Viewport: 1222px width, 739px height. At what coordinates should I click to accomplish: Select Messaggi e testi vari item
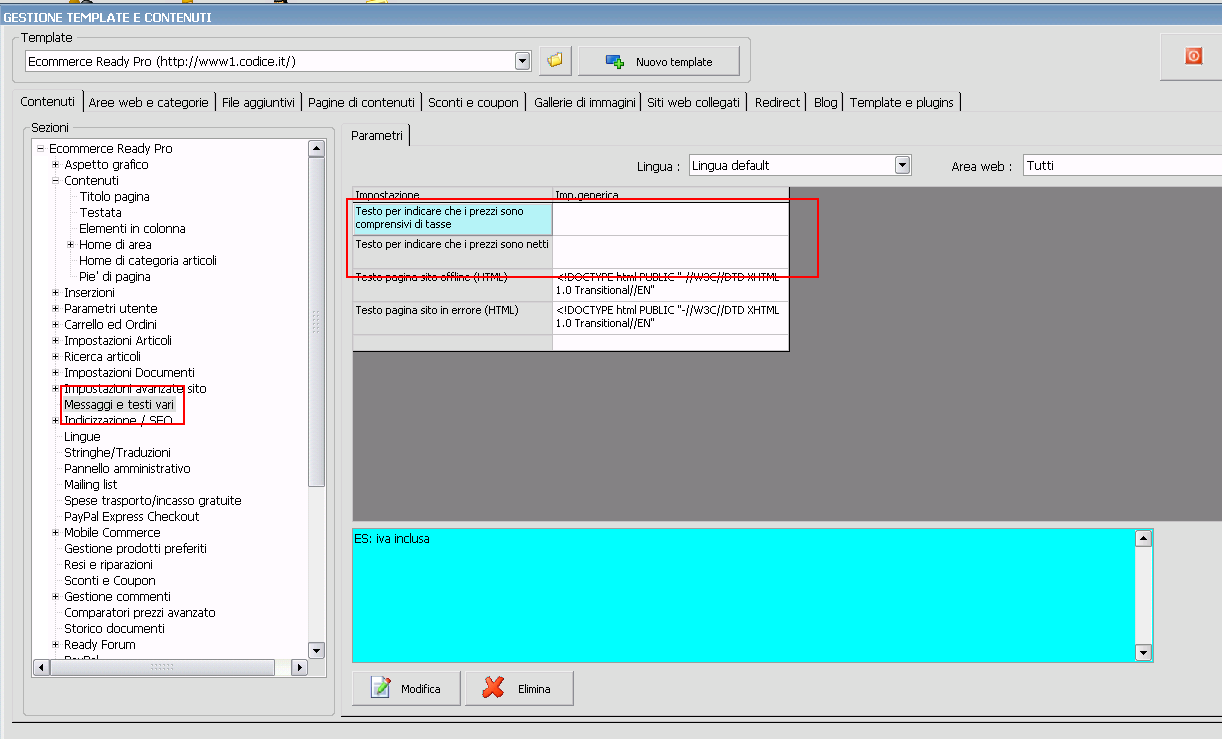click(119, 404)
